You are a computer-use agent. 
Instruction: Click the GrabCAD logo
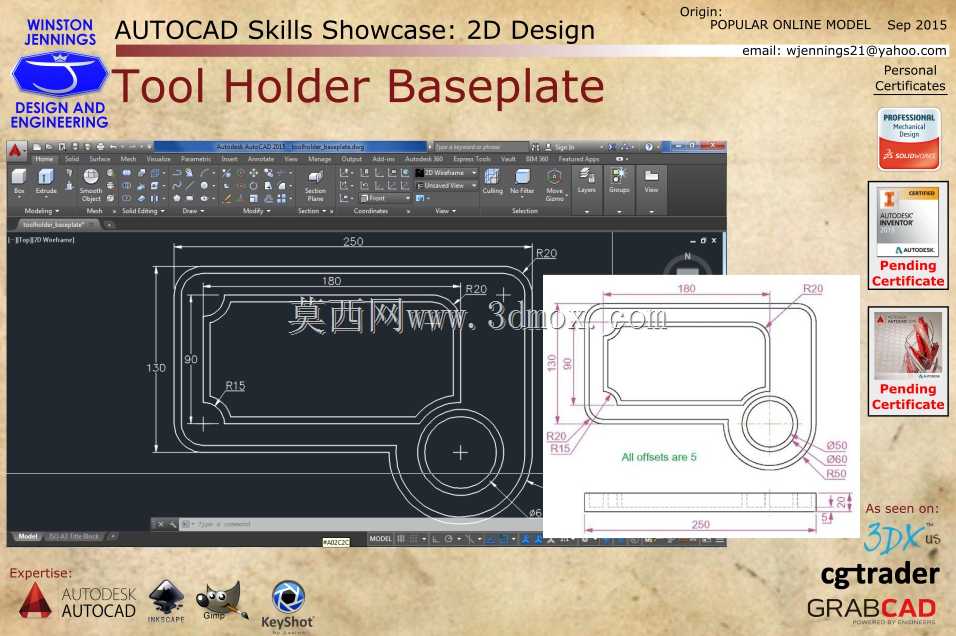pos(872,610)
